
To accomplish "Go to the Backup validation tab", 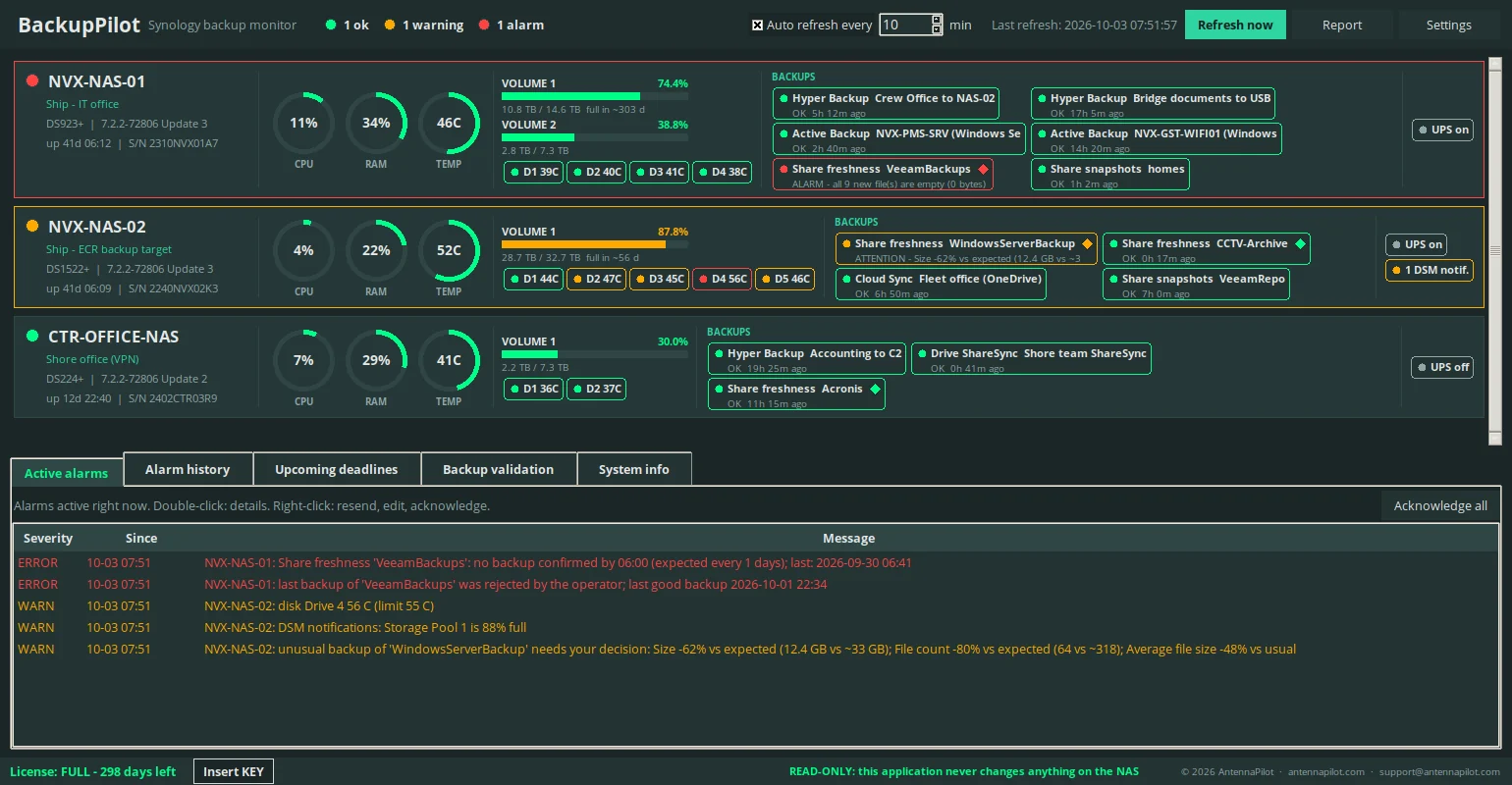I will click(x=499, y=469).
